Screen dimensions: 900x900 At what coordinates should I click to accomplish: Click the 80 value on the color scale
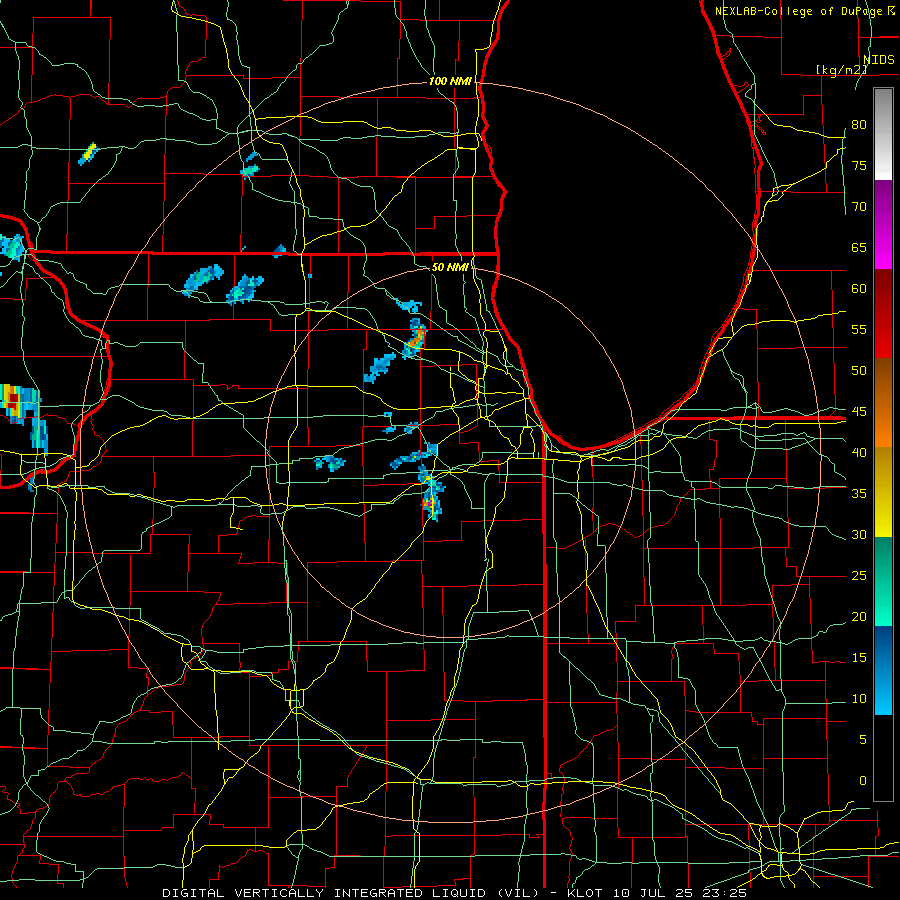click(x=859, y=125)
